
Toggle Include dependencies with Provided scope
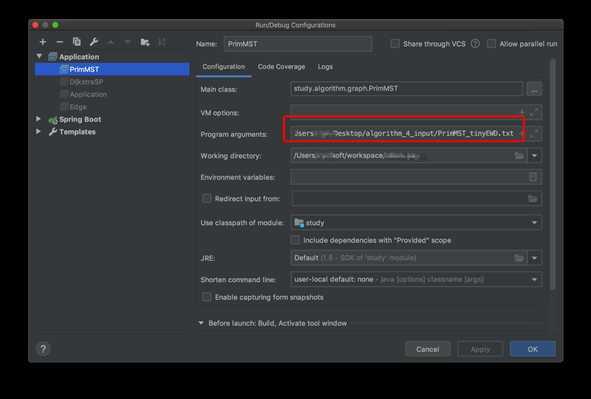pyautogui.click(x=296, y=240)
